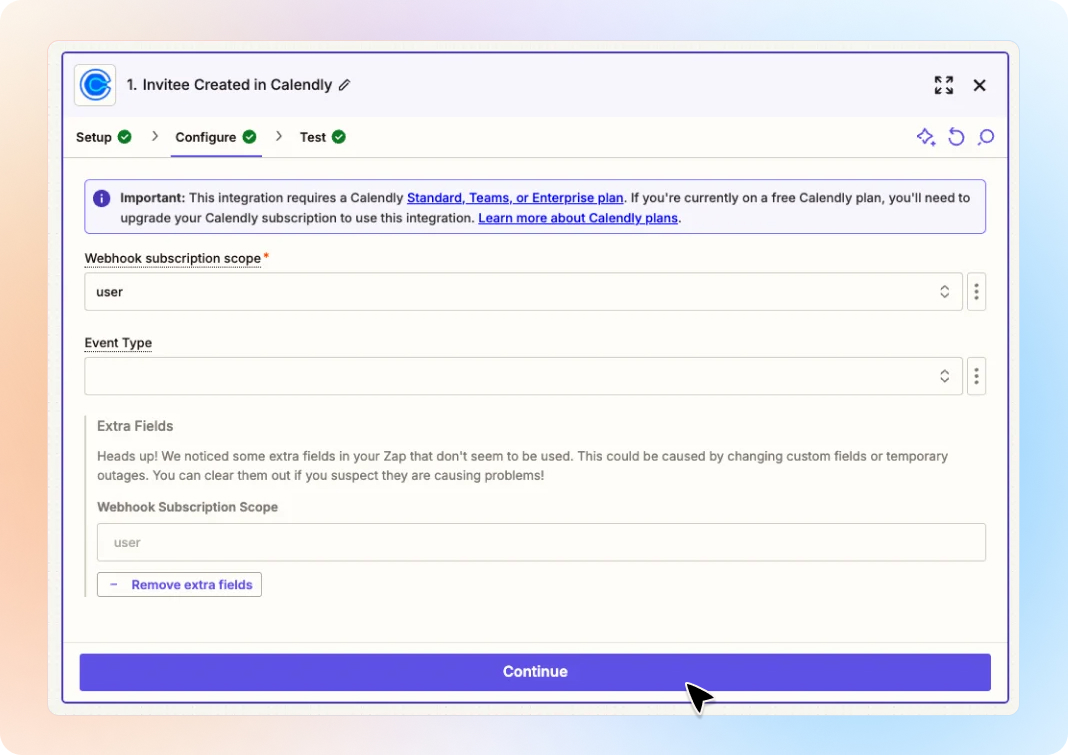Expand the step editor to full screen
Image resolution: width=1068 pixels, height=755 pixels.
coord(943,85)
